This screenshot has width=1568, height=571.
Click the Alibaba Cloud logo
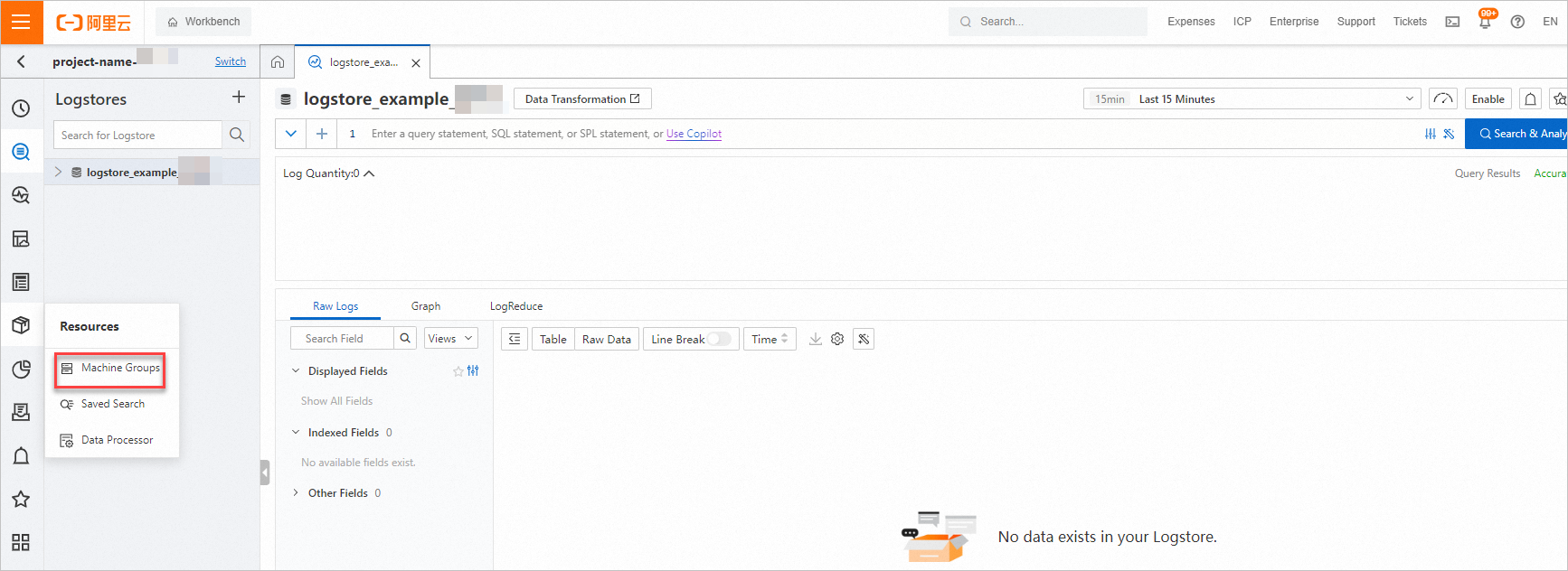[x=93, y=23]
